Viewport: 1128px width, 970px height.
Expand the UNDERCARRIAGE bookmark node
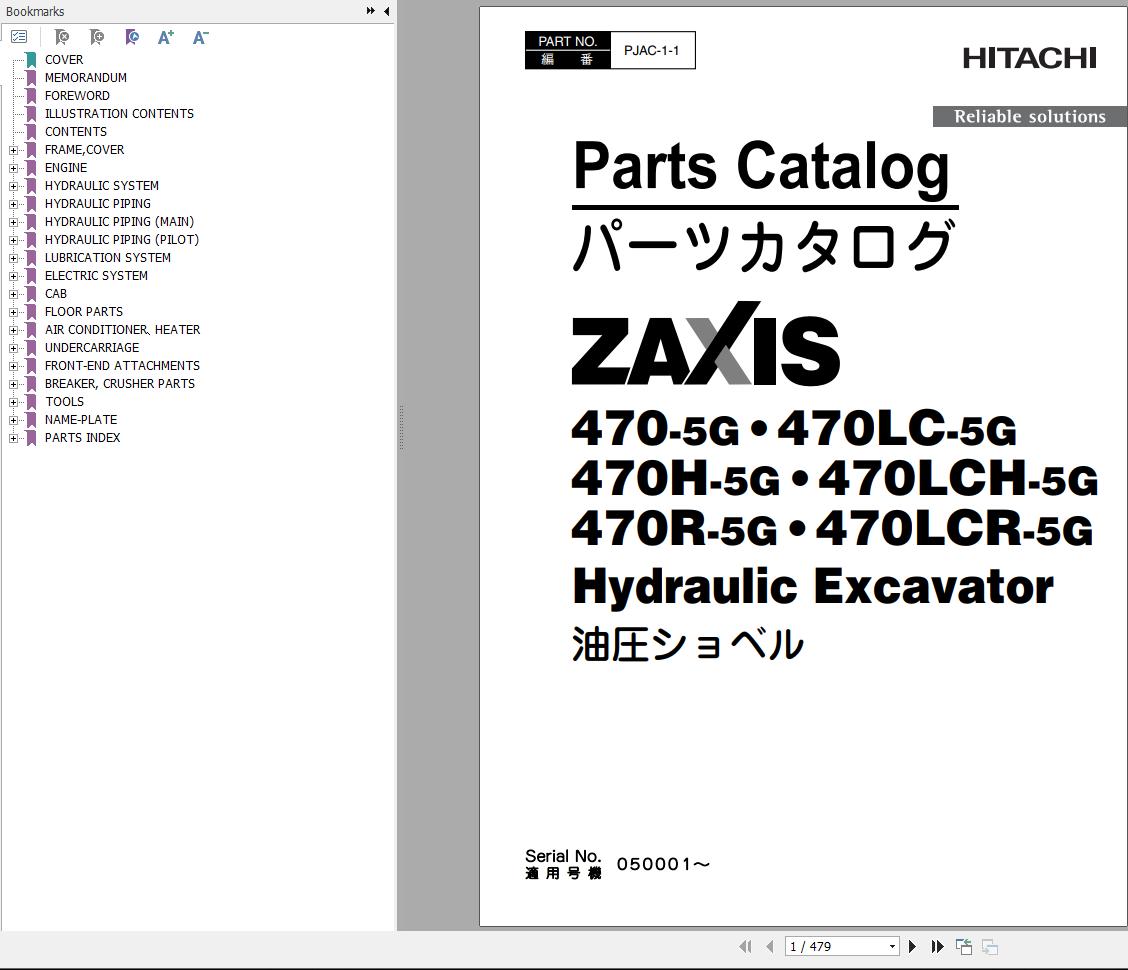click(13, 348)
